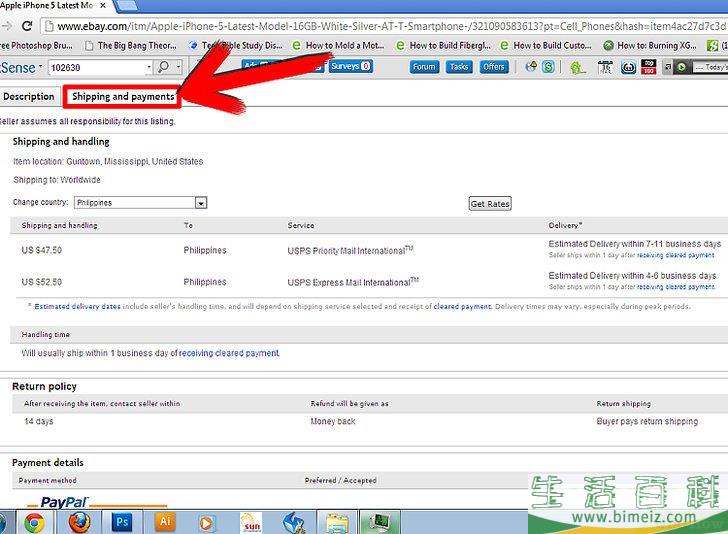
Task: Open the Forum toolbar button
Action: coord(424,67)
